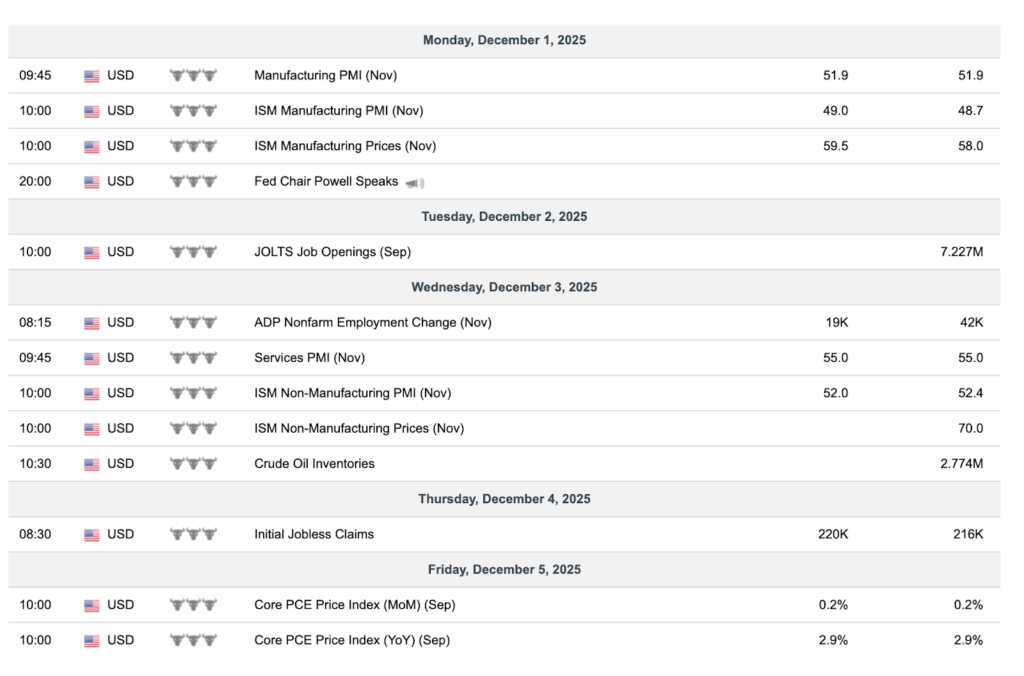Click the US flag for ISM Non-Manufacturing Prices
Viewport: 1024px width, 676px height.
[x=92, y=429]
